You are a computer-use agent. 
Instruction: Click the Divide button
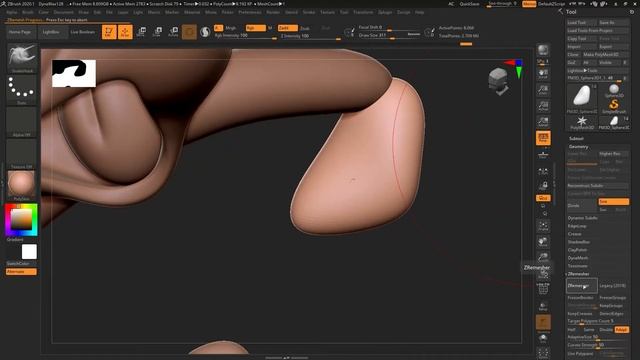pyautogui.click(x=582, y=205)
